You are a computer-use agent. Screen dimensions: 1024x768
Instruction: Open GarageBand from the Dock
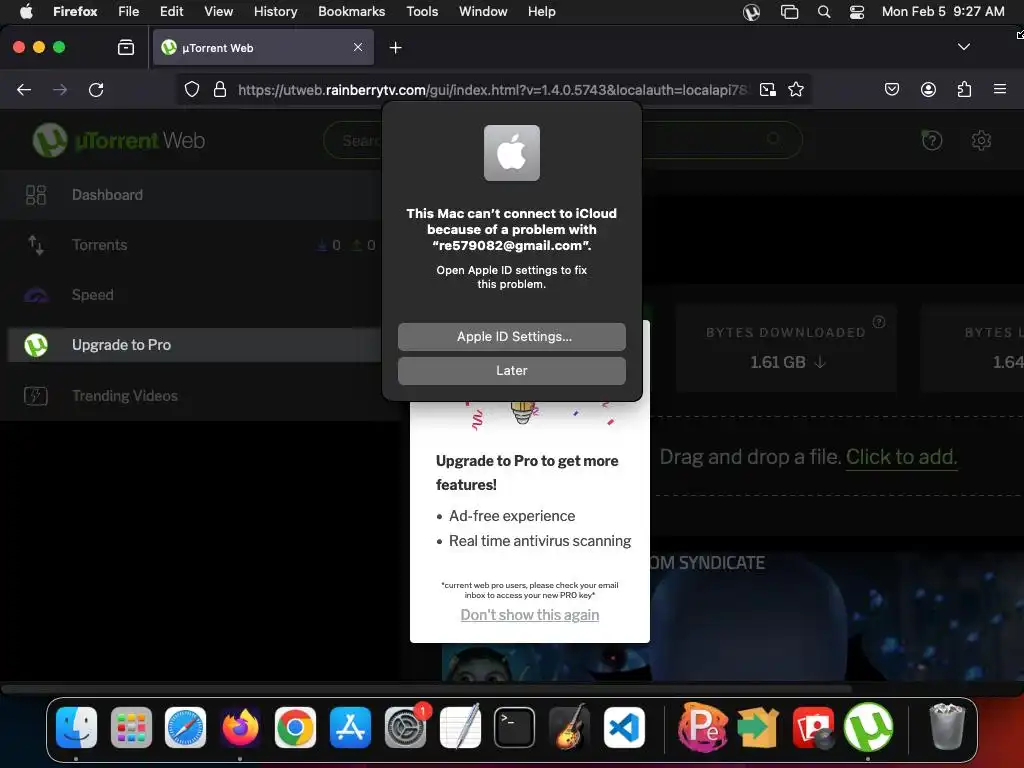[x=569, y=727]
